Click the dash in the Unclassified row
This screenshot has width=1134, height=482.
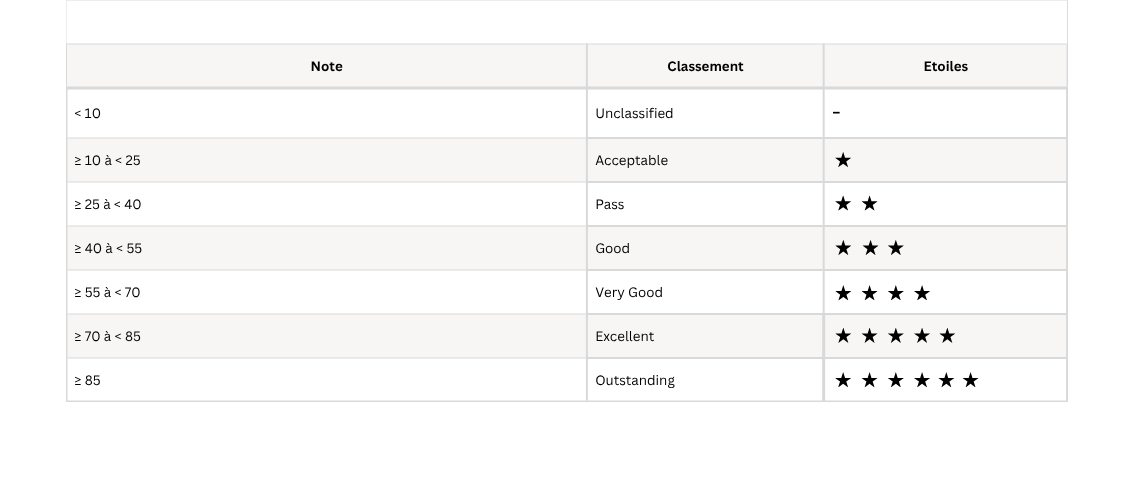pos(836,113)
